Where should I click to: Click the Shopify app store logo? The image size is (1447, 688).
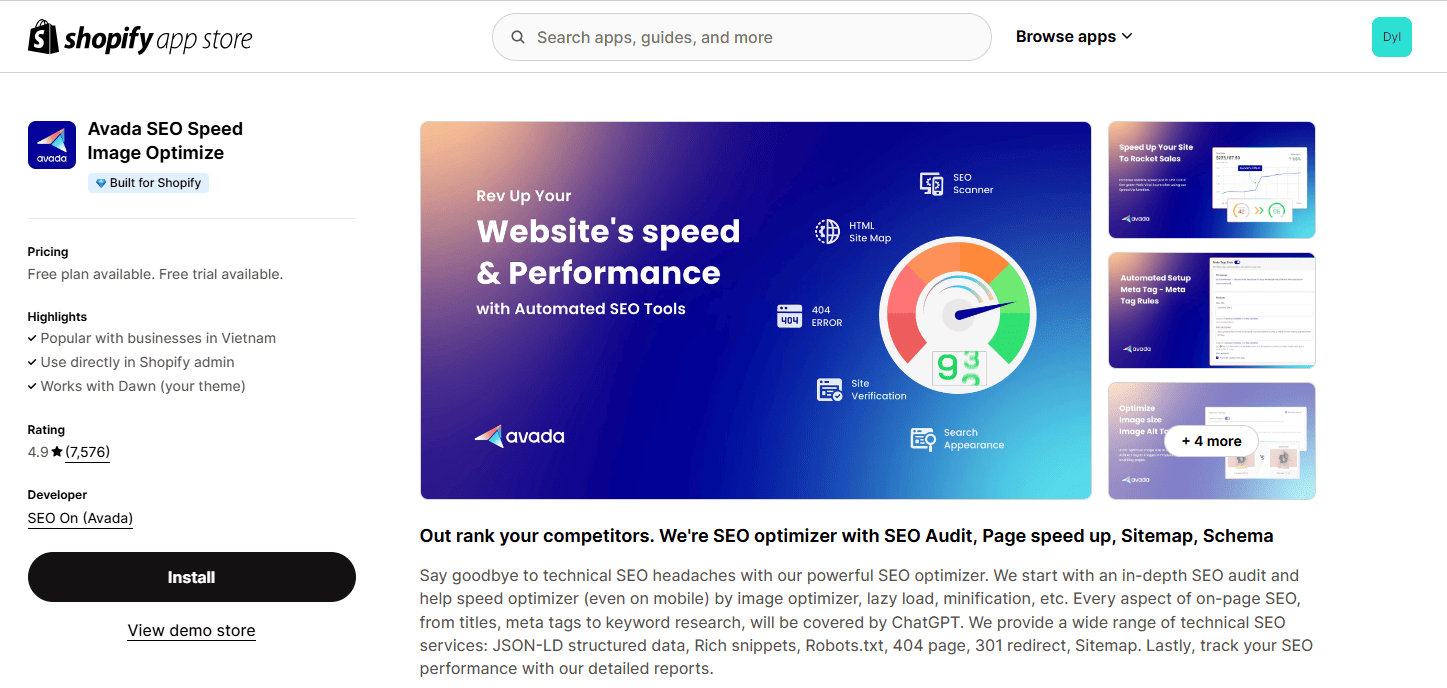coord(140,37)
